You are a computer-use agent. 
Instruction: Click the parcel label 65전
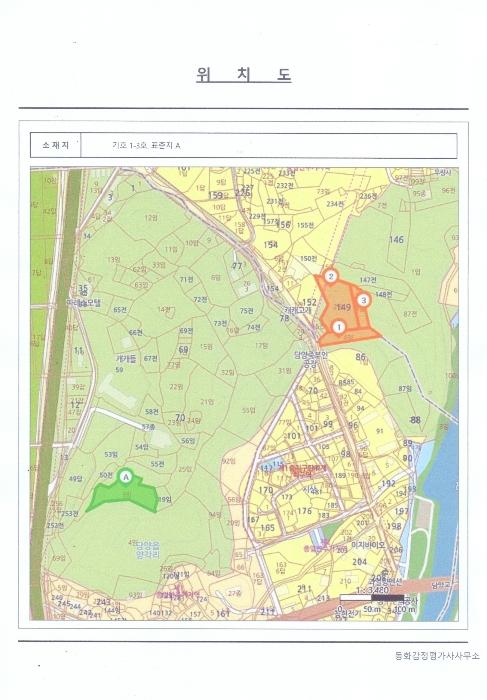pos(120,309)
